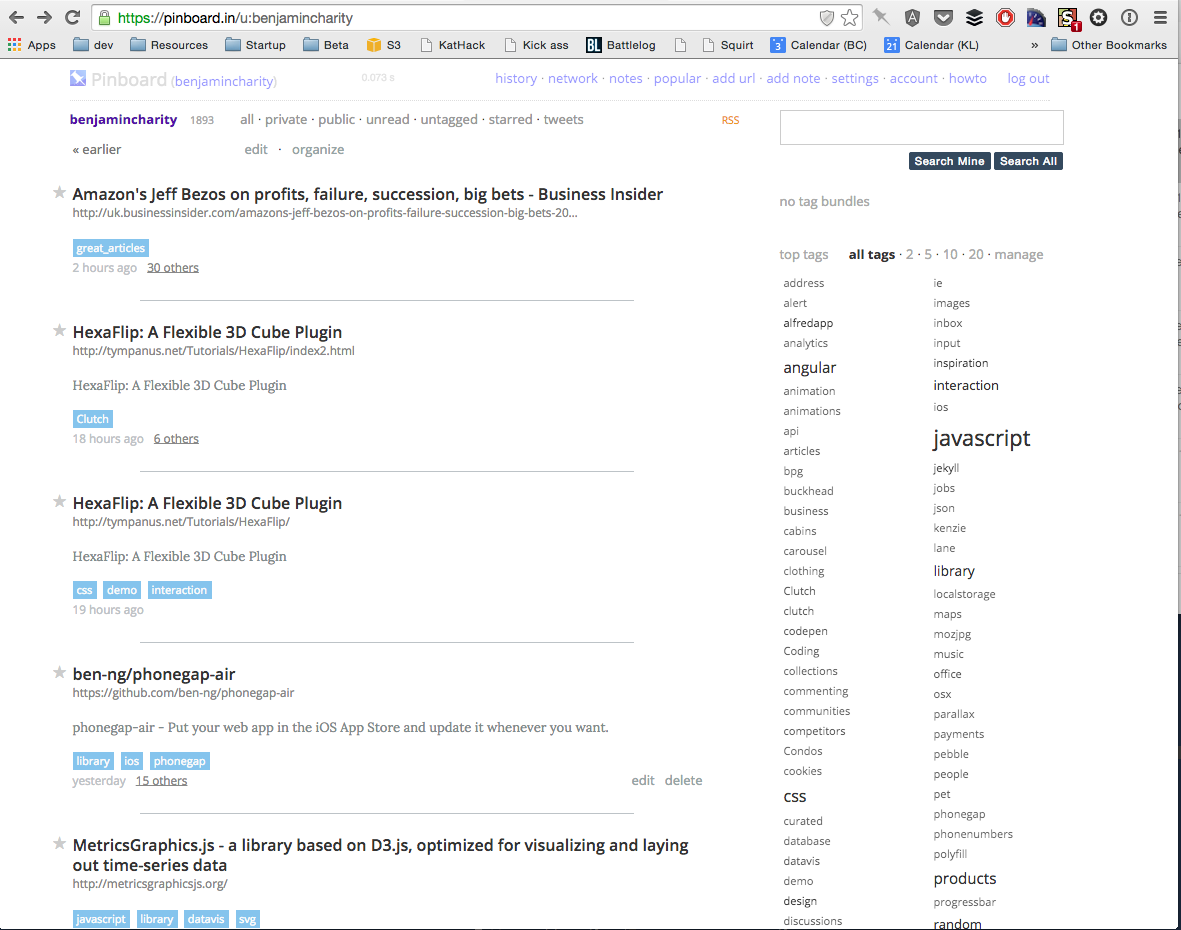
Task: Open the Calendar (BC) bookmark
Action: [819, 45]
